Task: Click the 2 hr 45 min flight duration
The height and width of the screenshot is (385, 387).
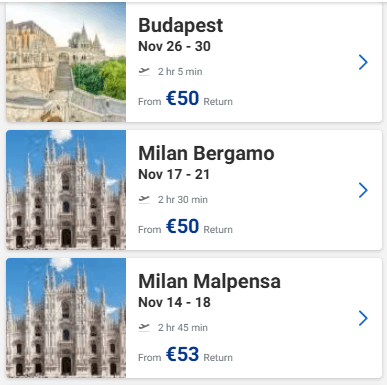Action: tap(183, 328)
